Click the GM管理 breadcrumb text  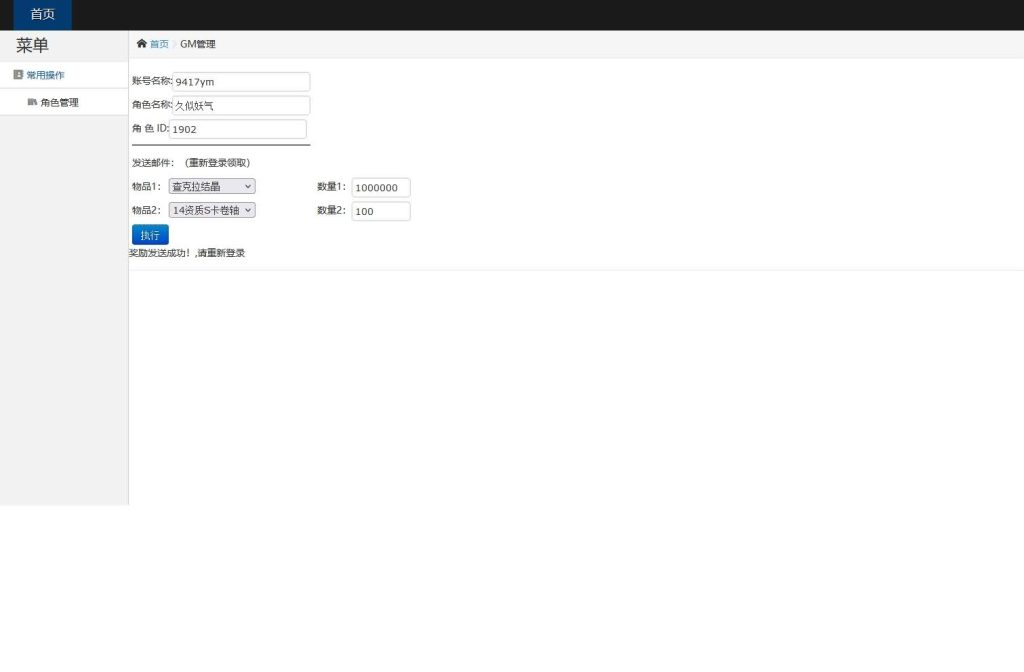point(197,44)
